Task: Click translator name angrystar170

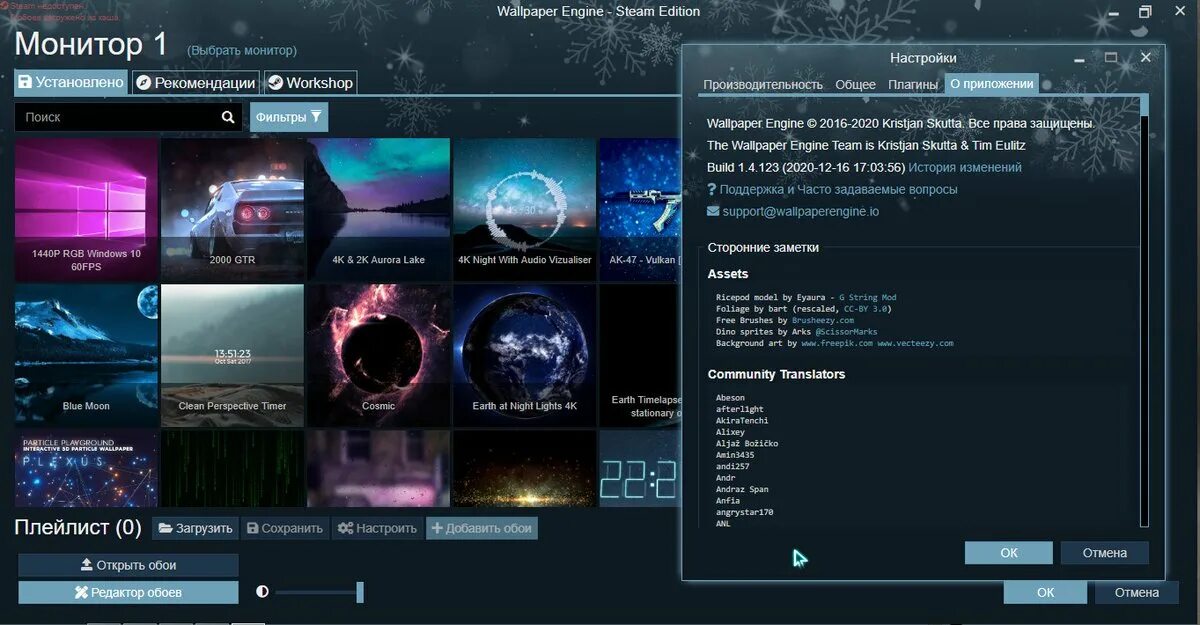Action: coord(745,512)
